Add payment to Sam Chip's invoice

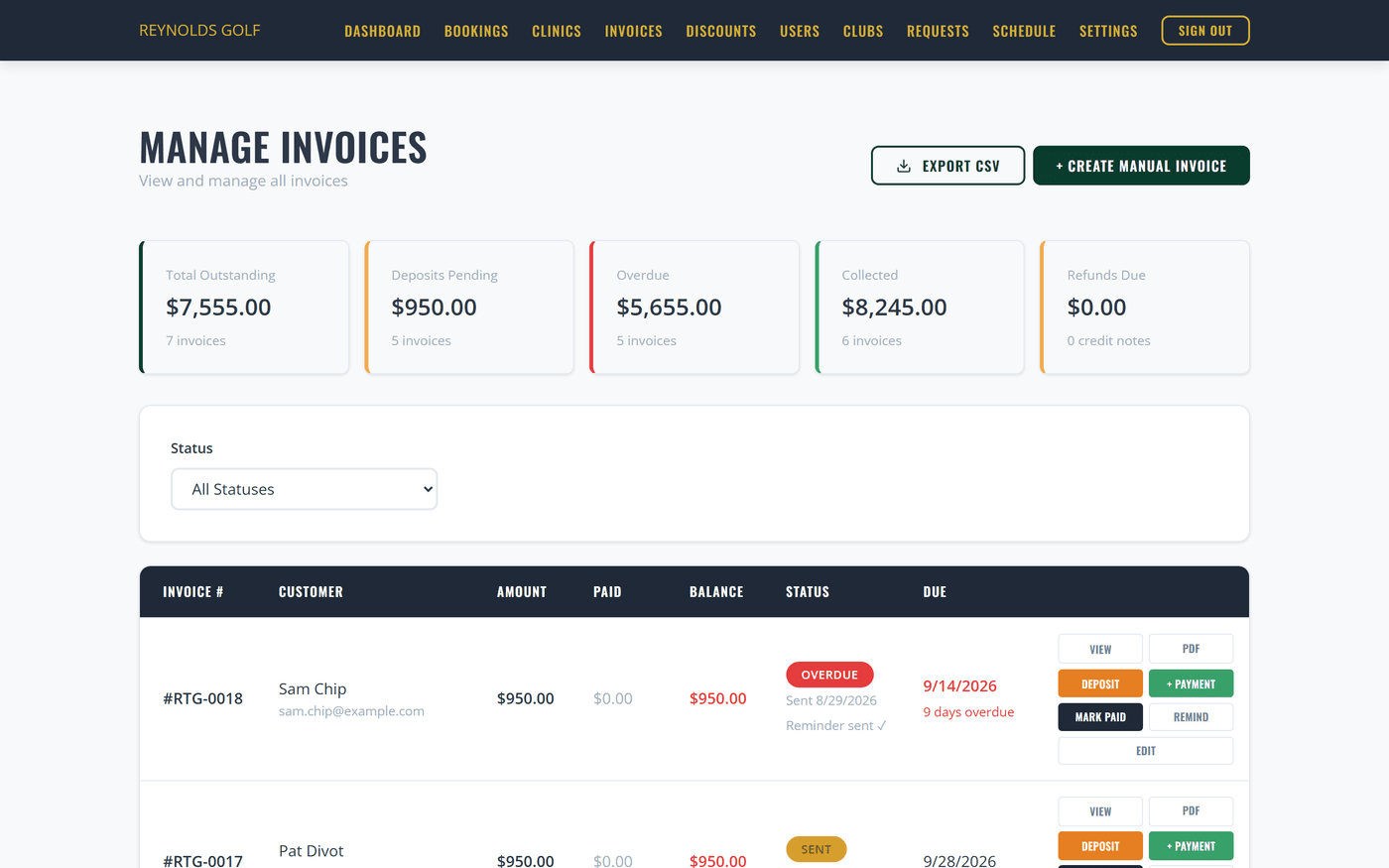[x=1191, y=683]
